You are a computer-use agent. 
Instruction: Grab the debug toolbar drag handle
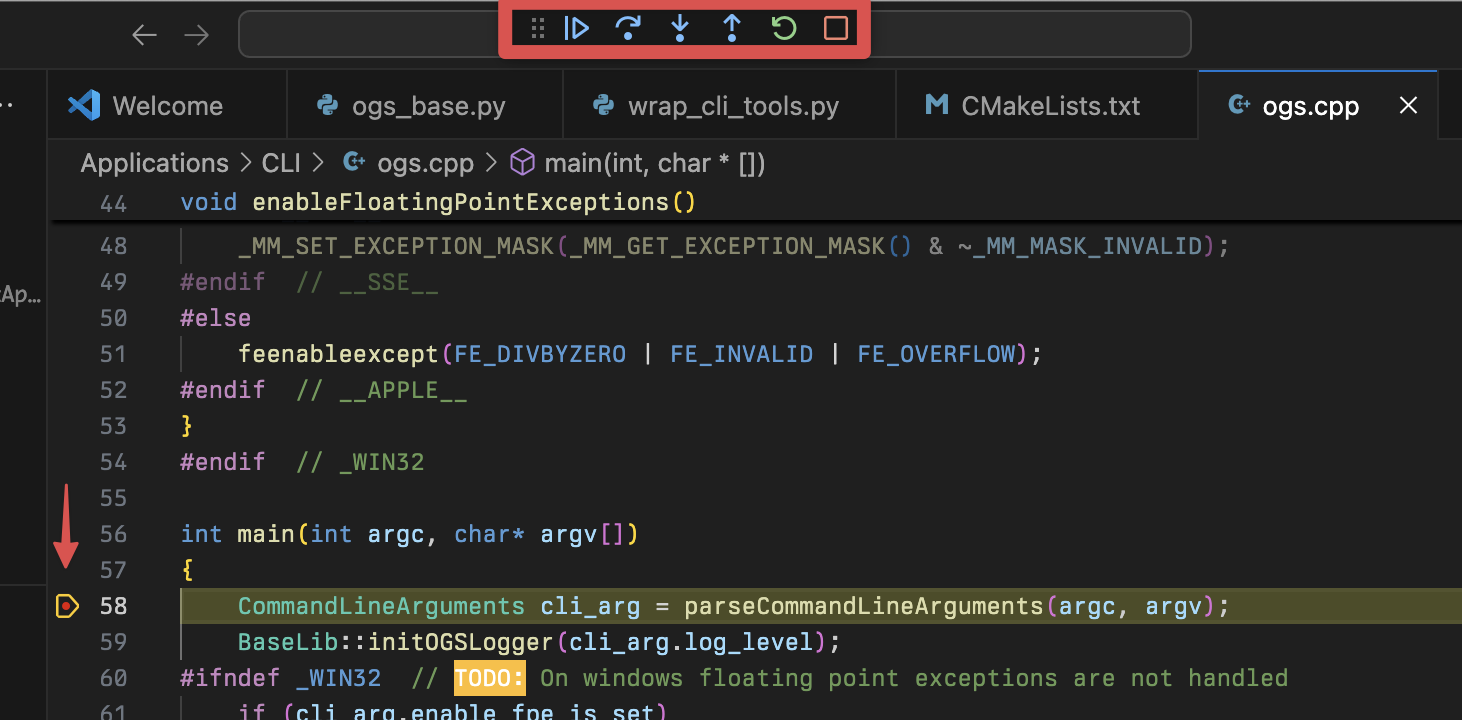pos(537,28)
